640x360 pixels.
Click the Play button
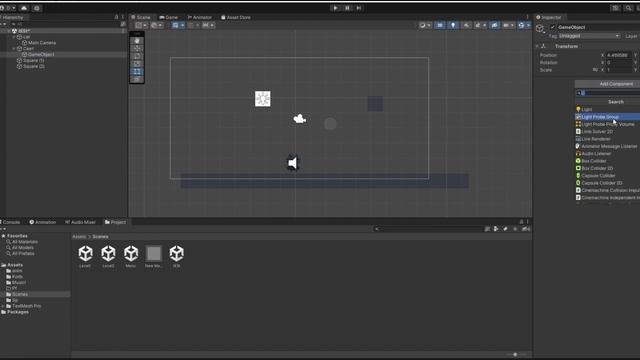[x=335, y=8]
